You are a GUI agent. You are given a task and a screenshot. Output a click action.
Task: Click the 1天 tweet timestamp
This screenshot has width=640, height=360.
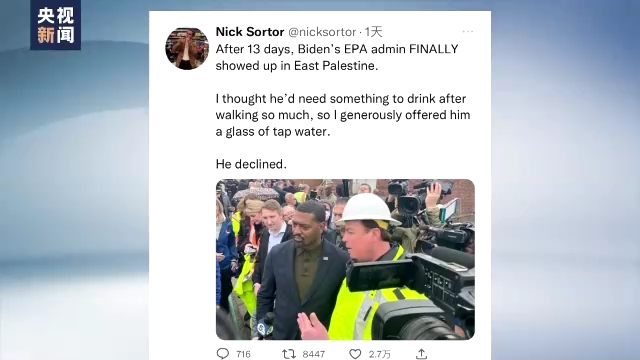click(x=373, y=32)
